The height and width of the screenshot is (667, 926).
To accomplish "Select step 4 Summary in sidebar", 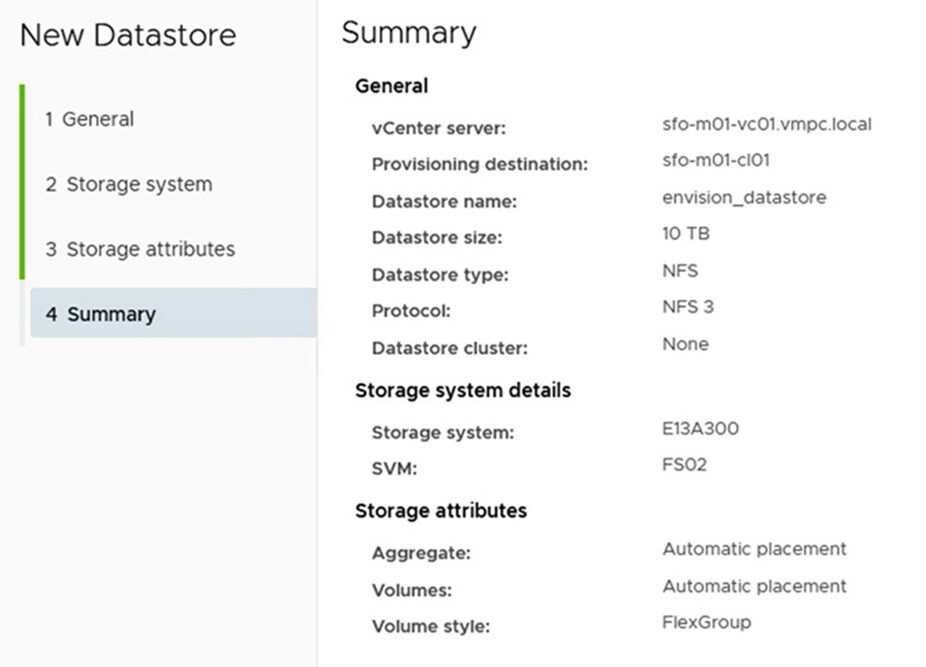I will 100,314.
